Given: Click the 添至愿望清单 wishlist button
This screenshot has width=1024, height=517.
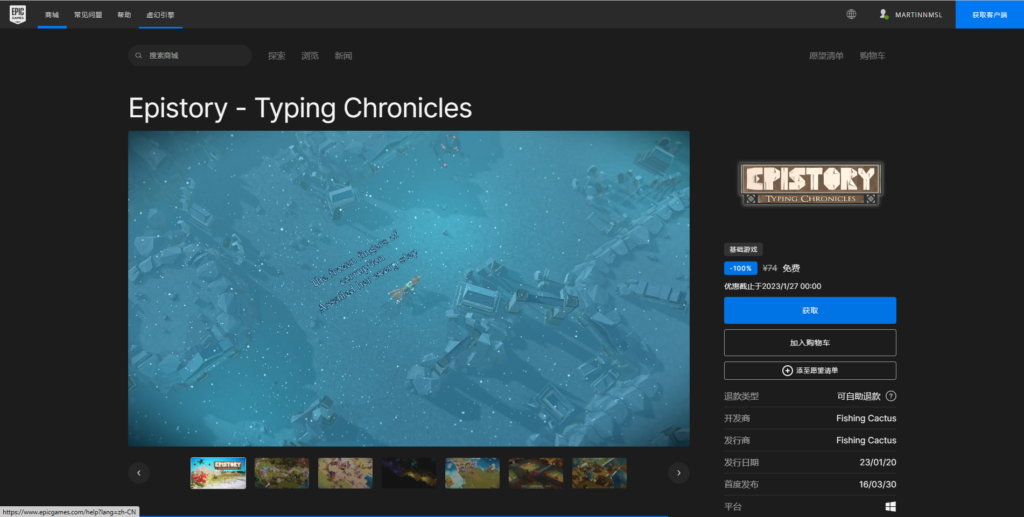Looking at the screenshot, I should (810, 371).
